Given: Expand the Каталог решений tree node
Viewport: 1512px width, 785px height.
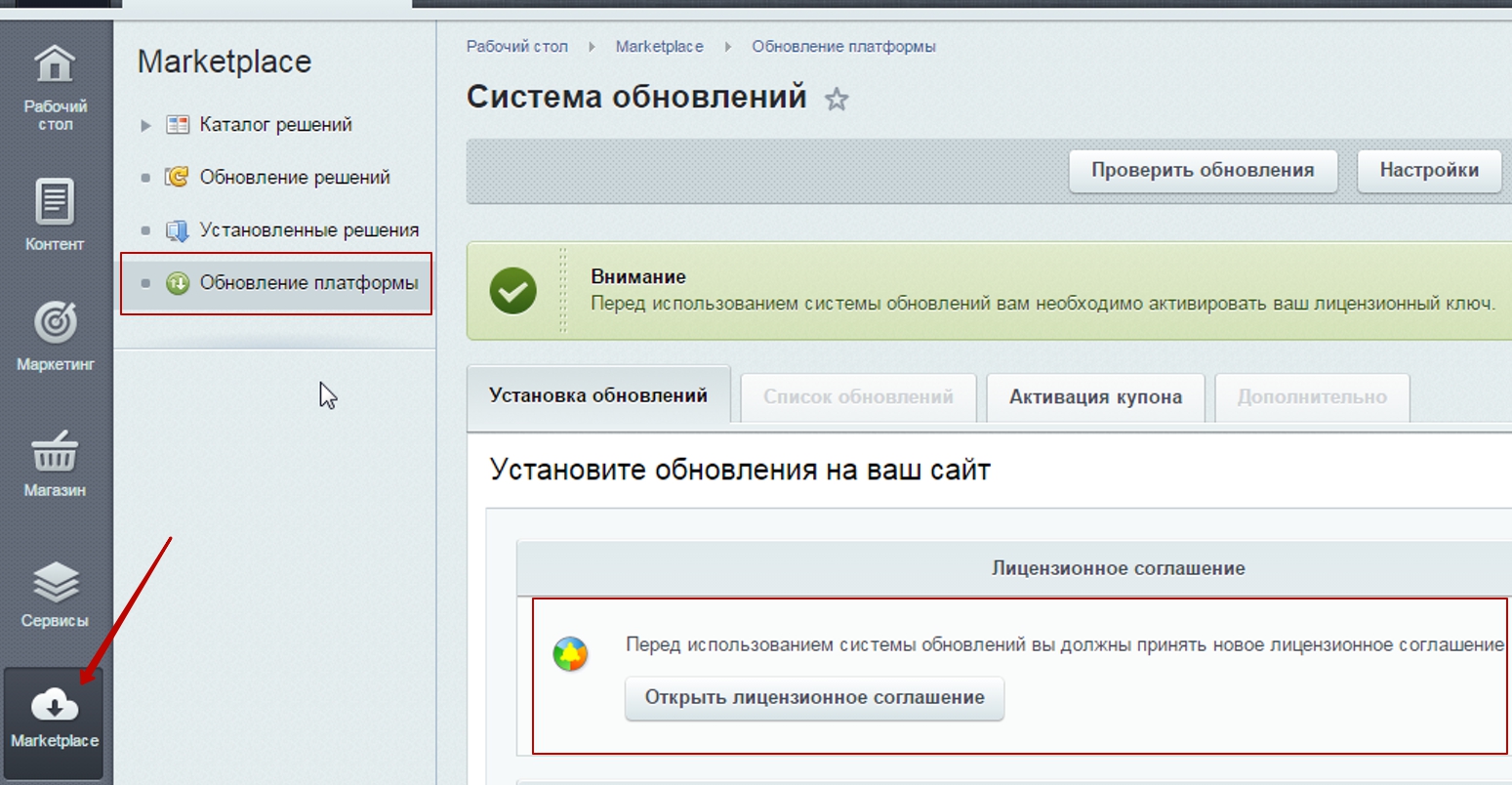Looking at the screenshot, I should click(145, 125).
